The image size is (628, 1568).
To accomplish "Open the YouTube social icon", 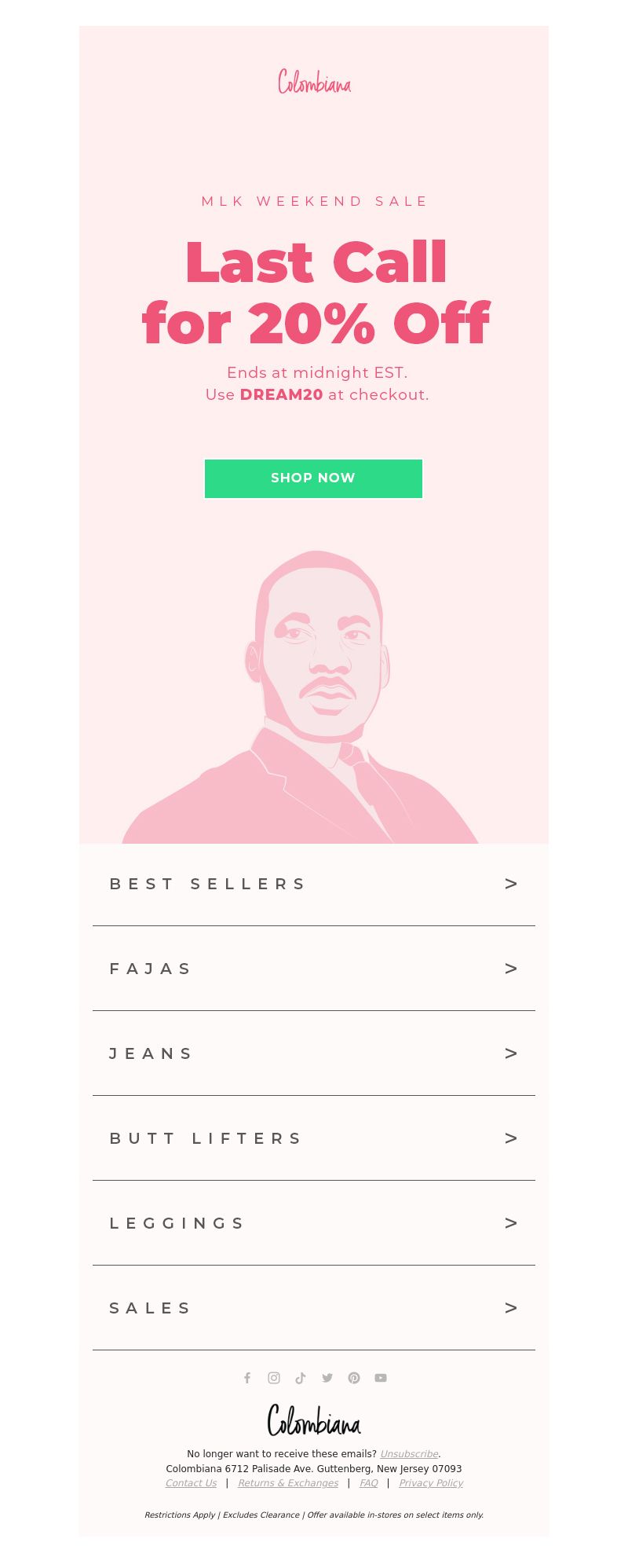I will 381,1378.
